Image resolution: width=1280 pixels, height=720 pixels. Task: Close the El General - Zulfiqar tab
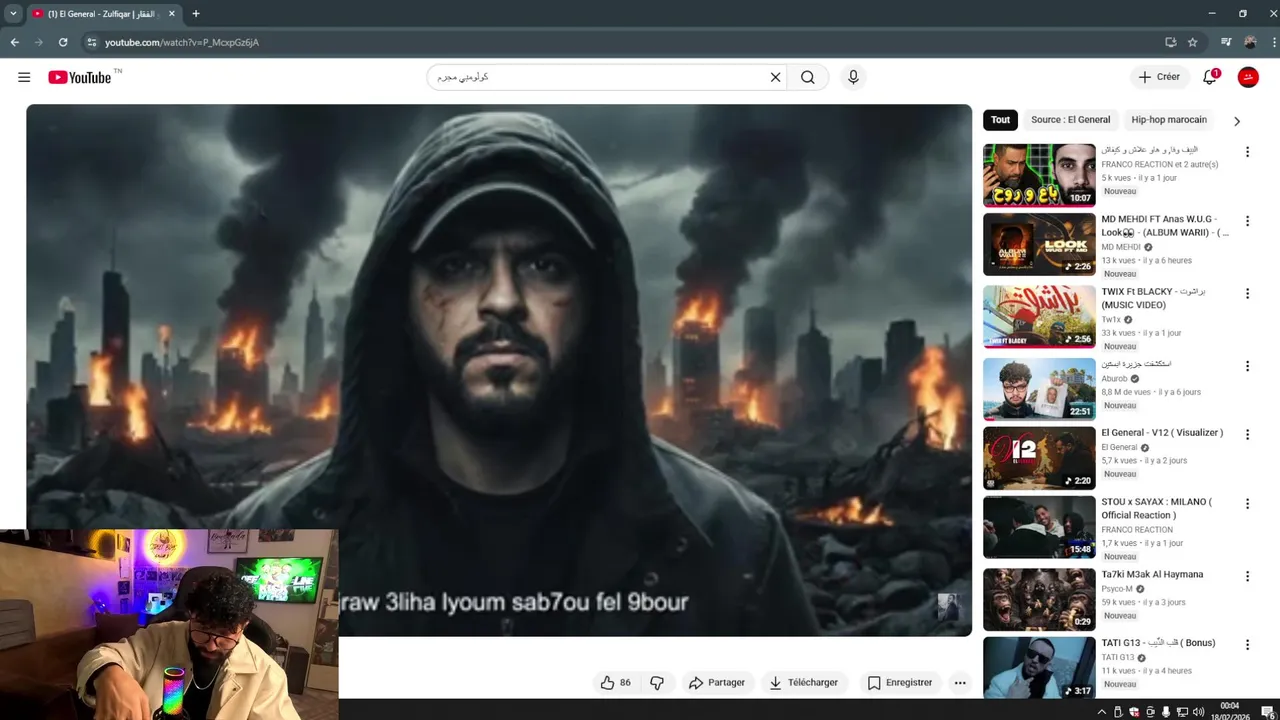[x=171, y=14]
